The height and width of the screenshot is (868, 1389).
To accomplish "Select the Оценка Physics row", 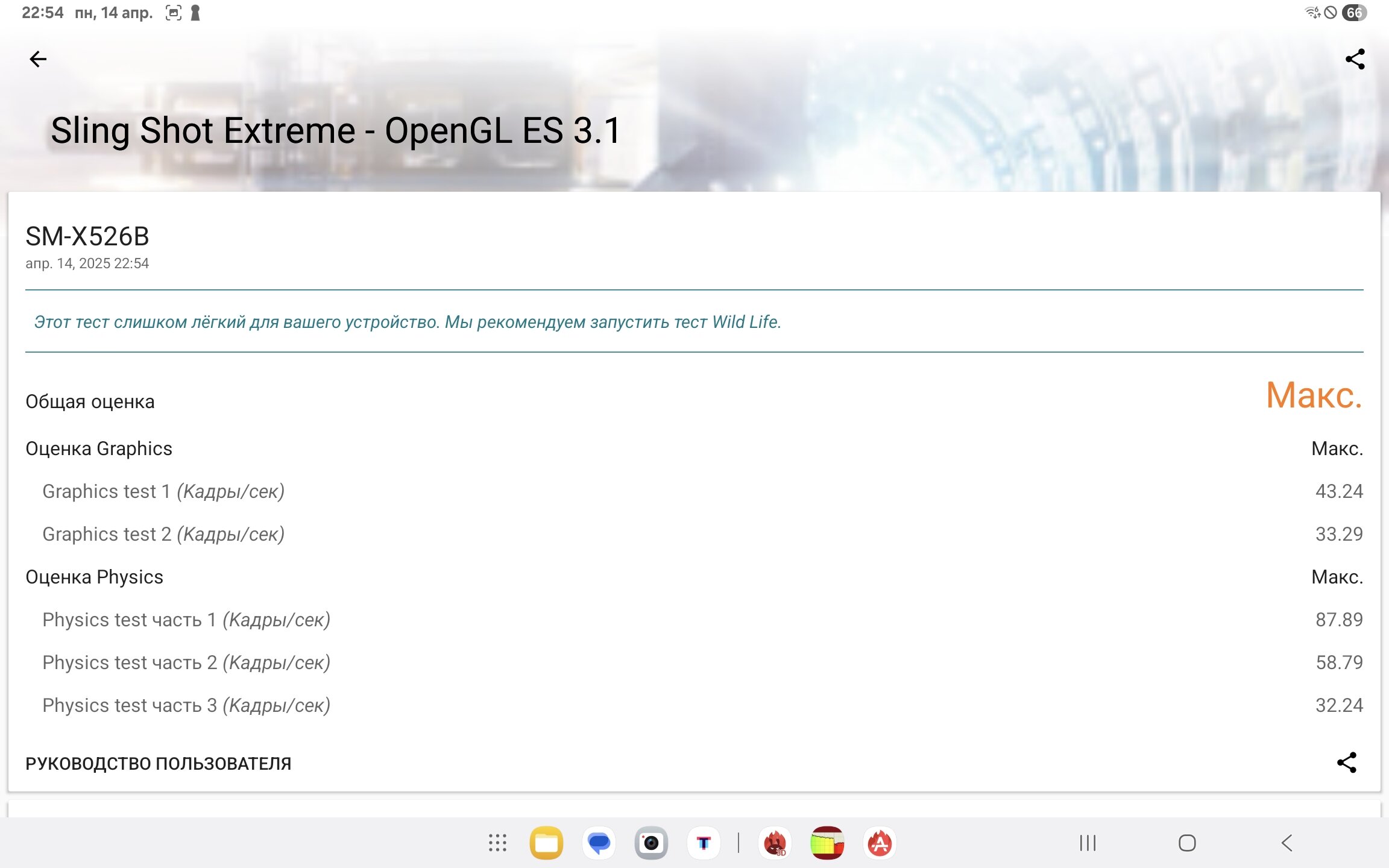I will coord(694,577).
